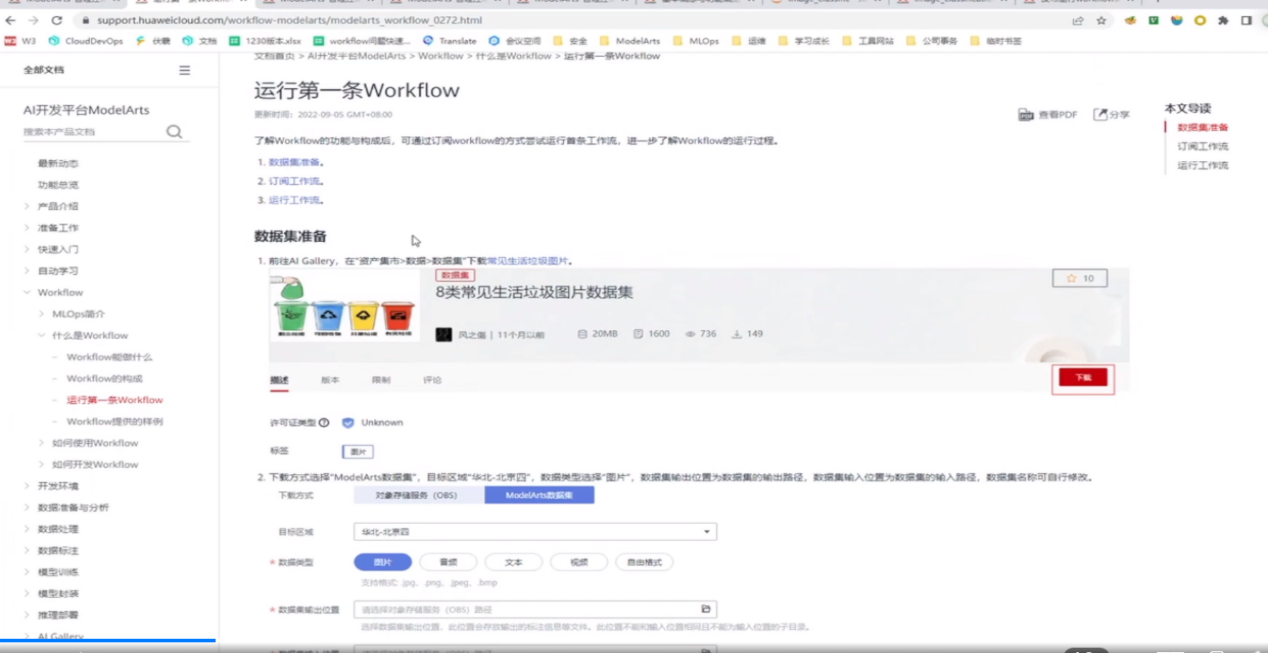Select the 视频 data type option
1268x653 pixels.
point(579,562)
